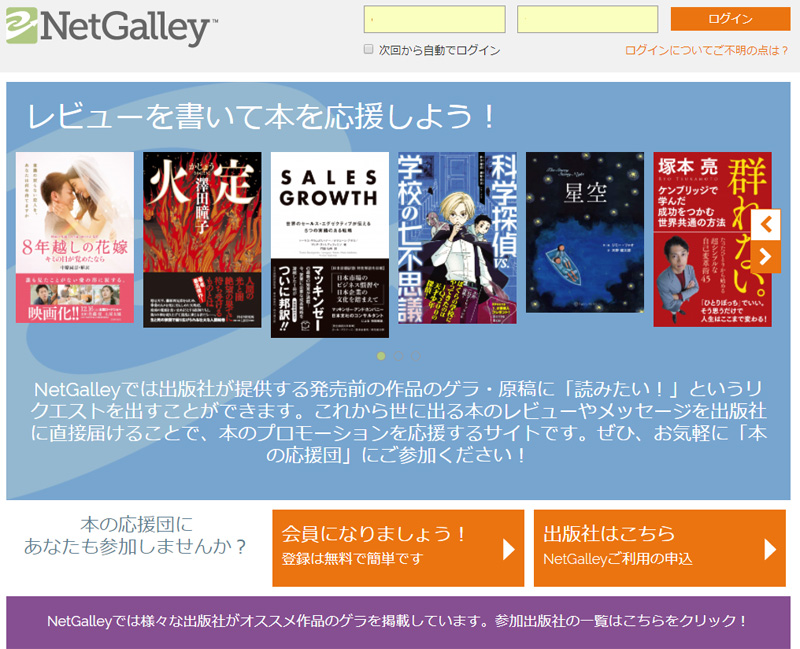Screen dimensions: 800x649
Task: Click the purple 参加出版社の一覧 banner
Action: tap(398, 622)
